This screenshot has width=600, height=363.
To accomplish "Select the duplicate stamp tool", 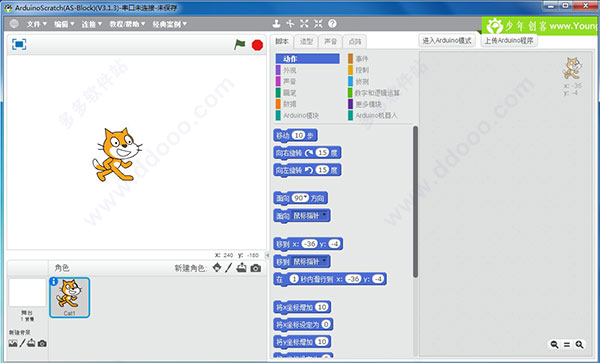I will [x=276, y=24].
